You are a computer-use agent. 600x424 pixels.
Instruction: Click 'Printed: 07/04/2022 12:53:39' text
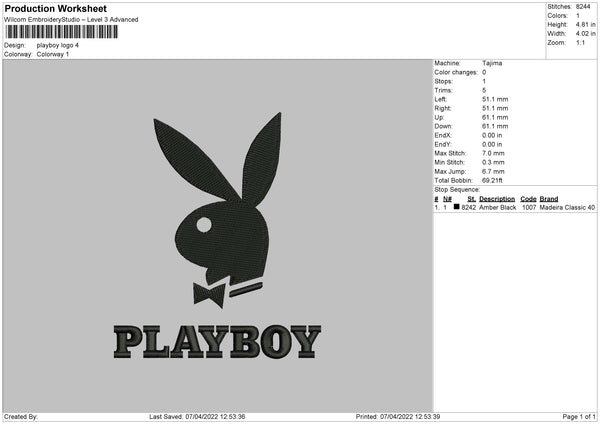pos(398,416)
